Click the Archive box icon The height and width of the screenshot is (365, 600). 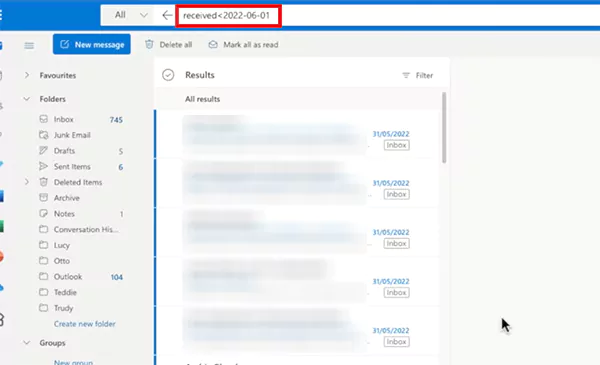point(44,197)
